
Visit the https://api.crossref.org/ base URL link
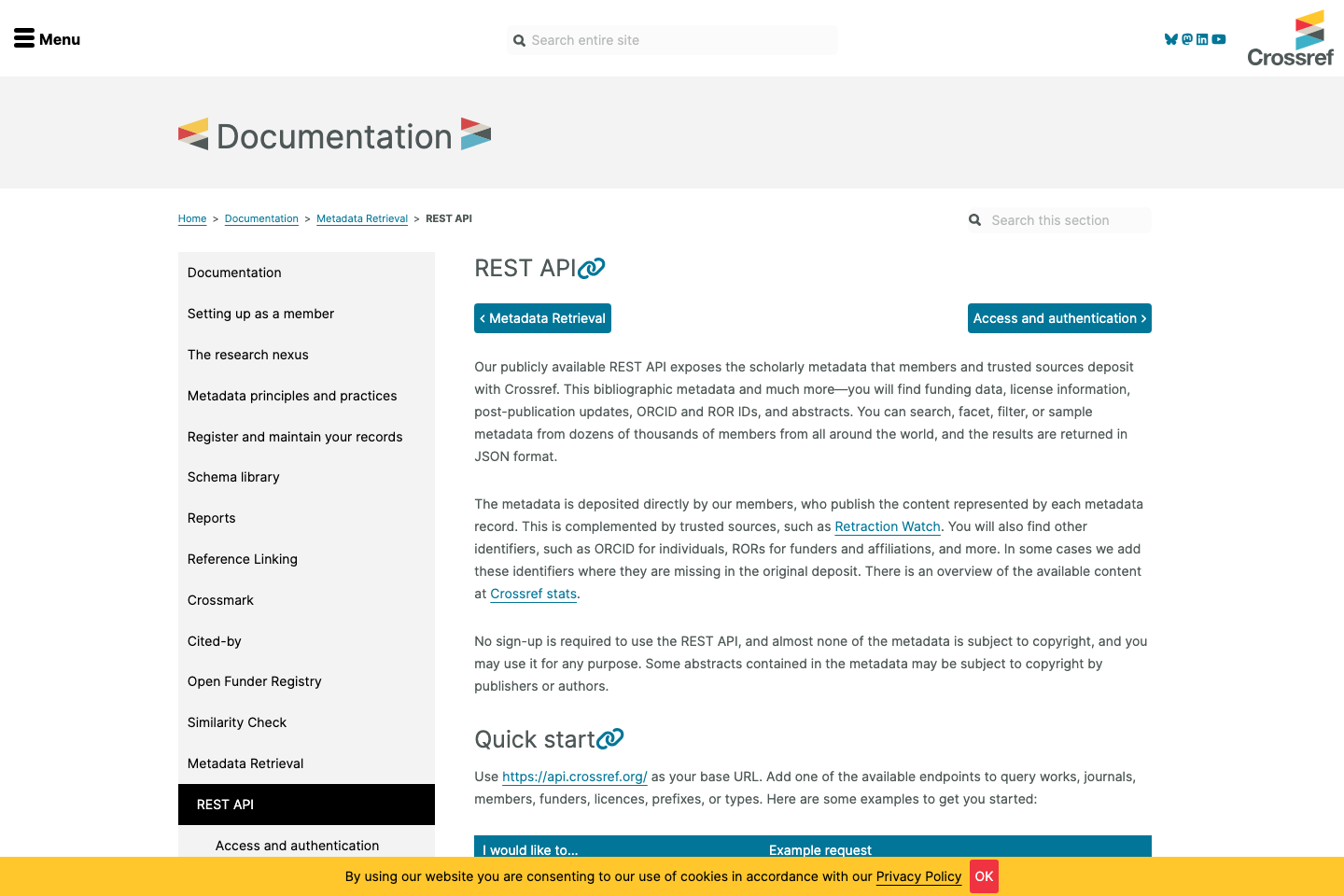point(575,776)
